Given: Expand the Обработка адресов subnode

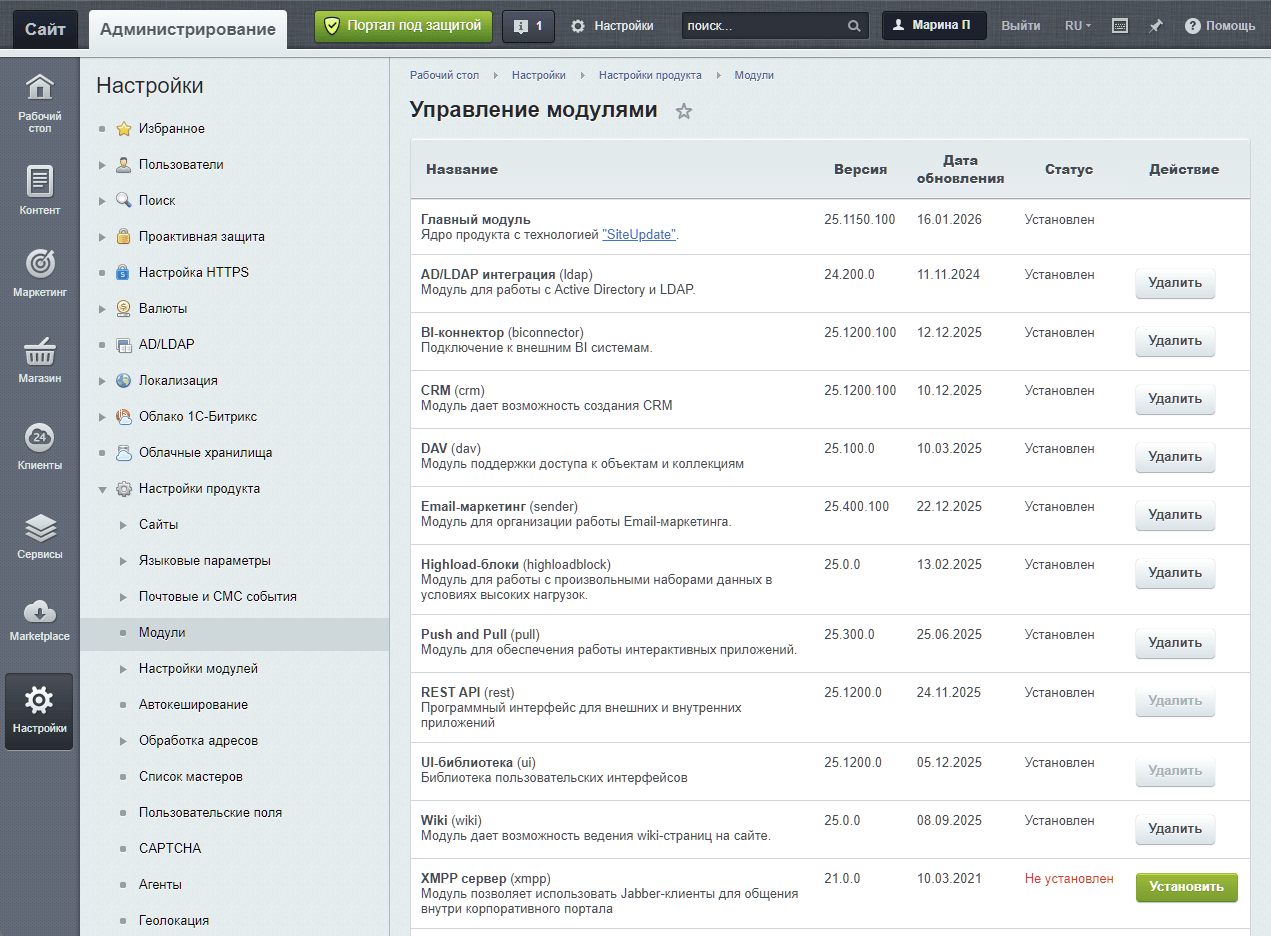Looking at the screenshot, I should click(123, 741).
